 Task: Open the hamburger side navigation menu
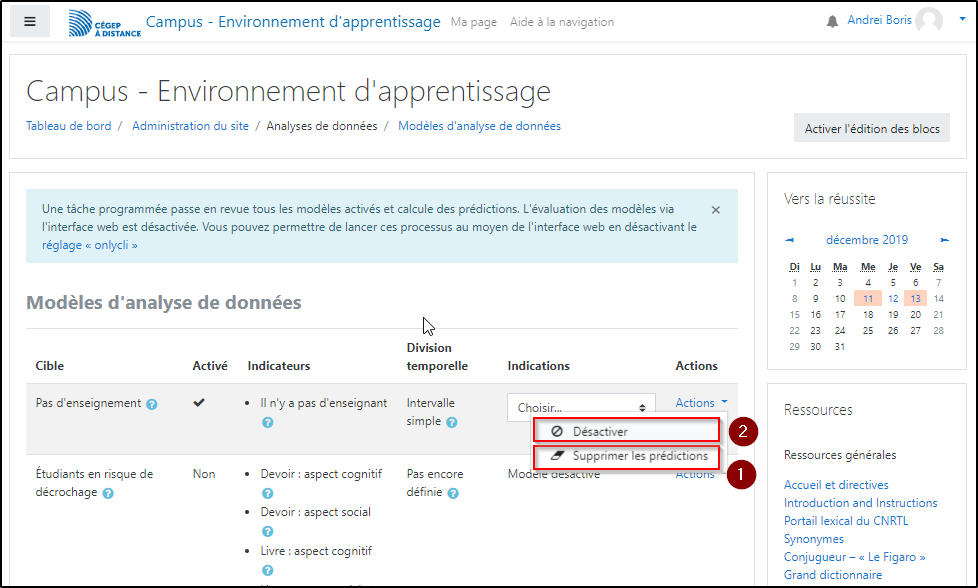pos(30,22)
